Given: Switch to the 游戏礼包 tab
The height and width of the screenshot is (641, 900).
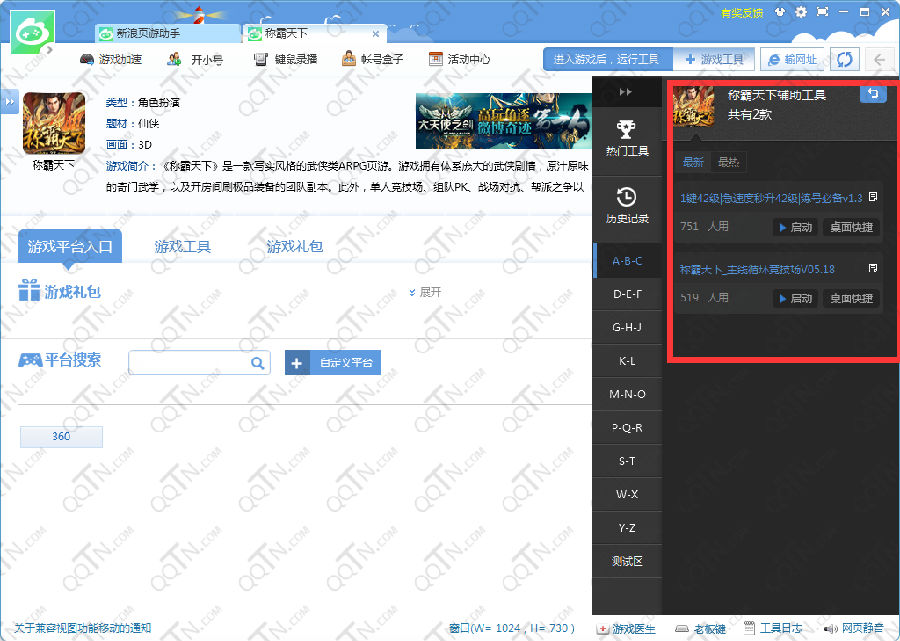Looking at the screenshot, I should (294, 246).
